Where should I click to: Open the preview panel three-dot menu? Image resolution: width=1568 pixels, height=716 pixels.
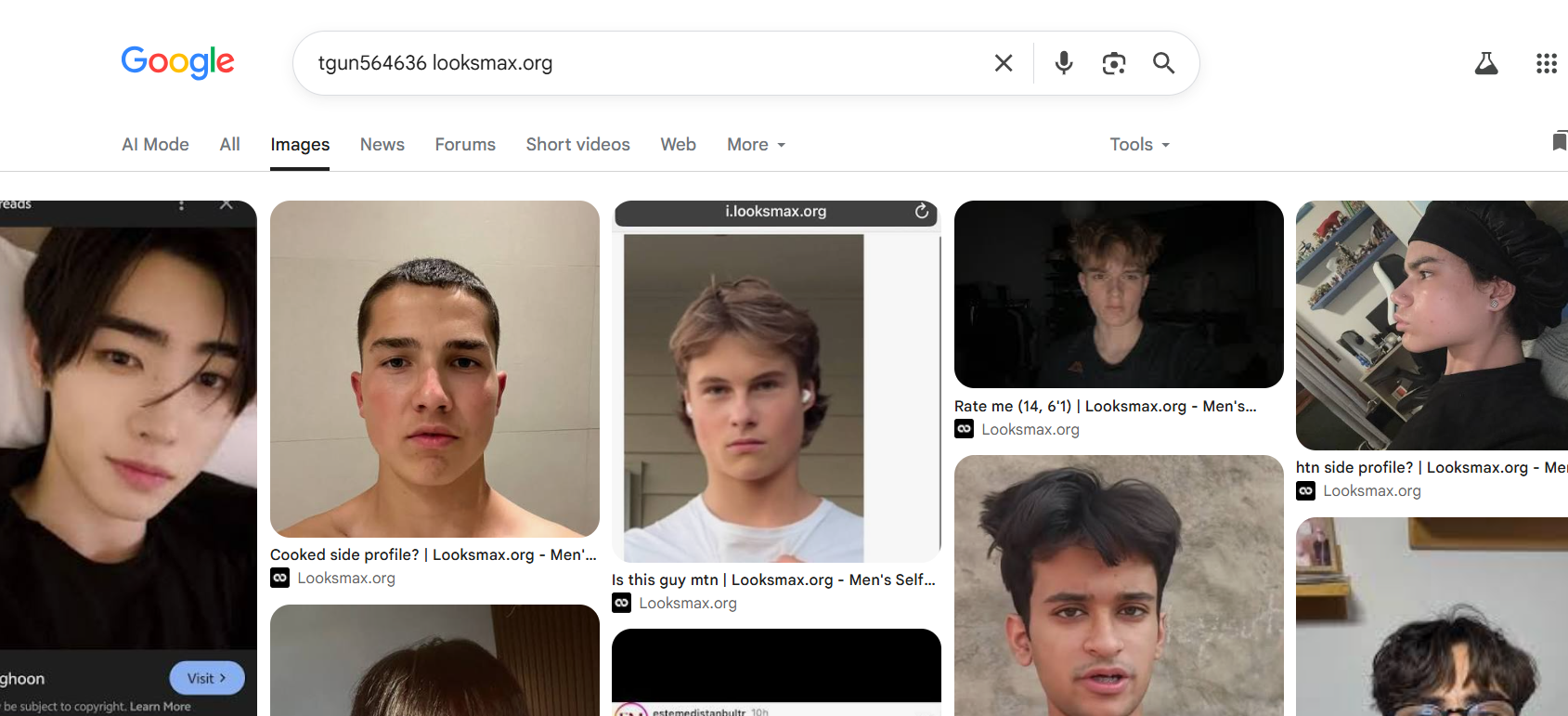click(x=181, y=204)
